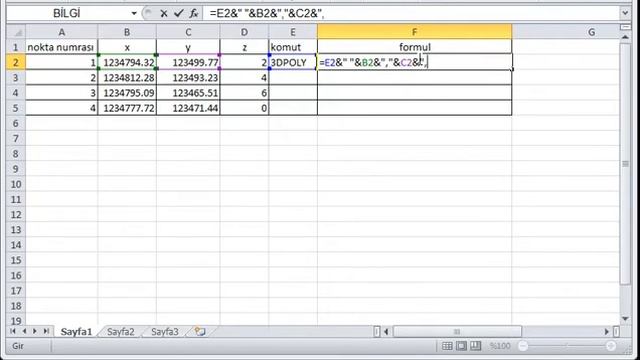The image size is (640, 360).
Task: Click cell containing 1234795.09
Action: pos(127,93)
